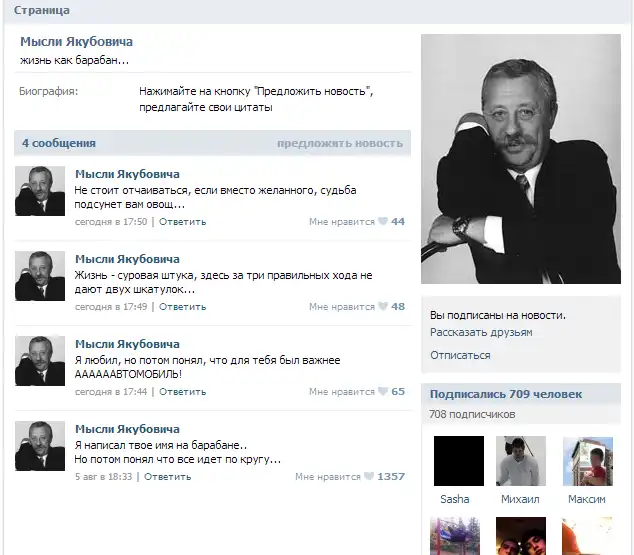
Task: Open subscriber Максим's profile photo
Action: pos(587,461)
